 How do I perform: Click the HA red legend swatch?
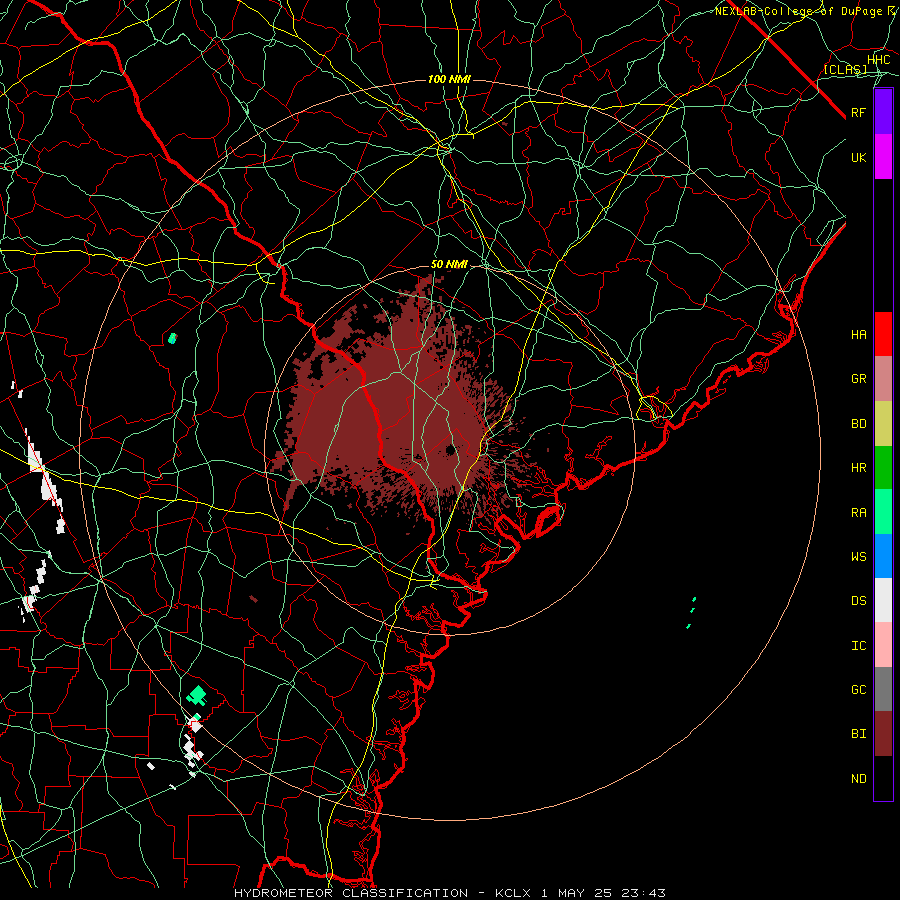point(883,334)
